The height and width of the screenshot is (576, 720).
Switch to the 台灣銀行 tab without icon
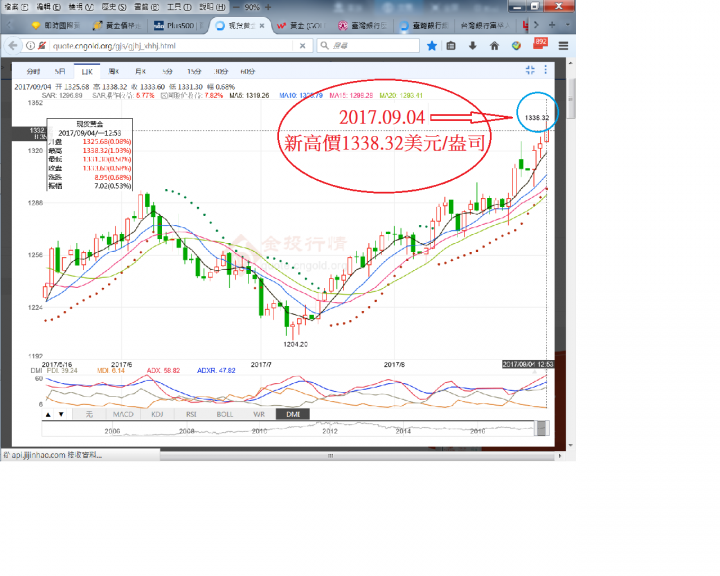click(x=485, y=26)
